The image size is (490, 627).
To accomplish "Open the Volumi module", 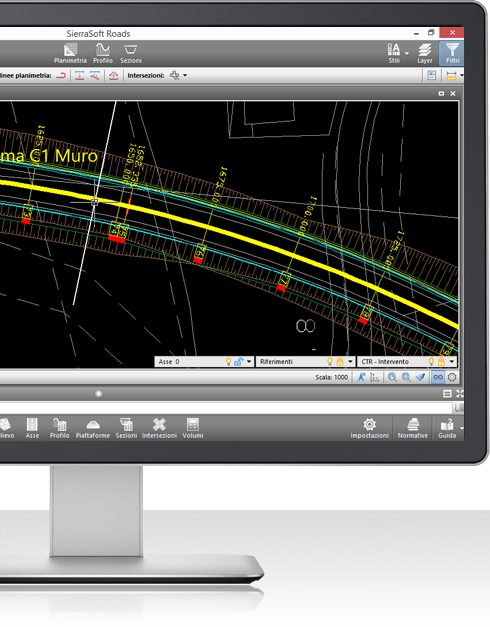I will [x=193, y=428].
